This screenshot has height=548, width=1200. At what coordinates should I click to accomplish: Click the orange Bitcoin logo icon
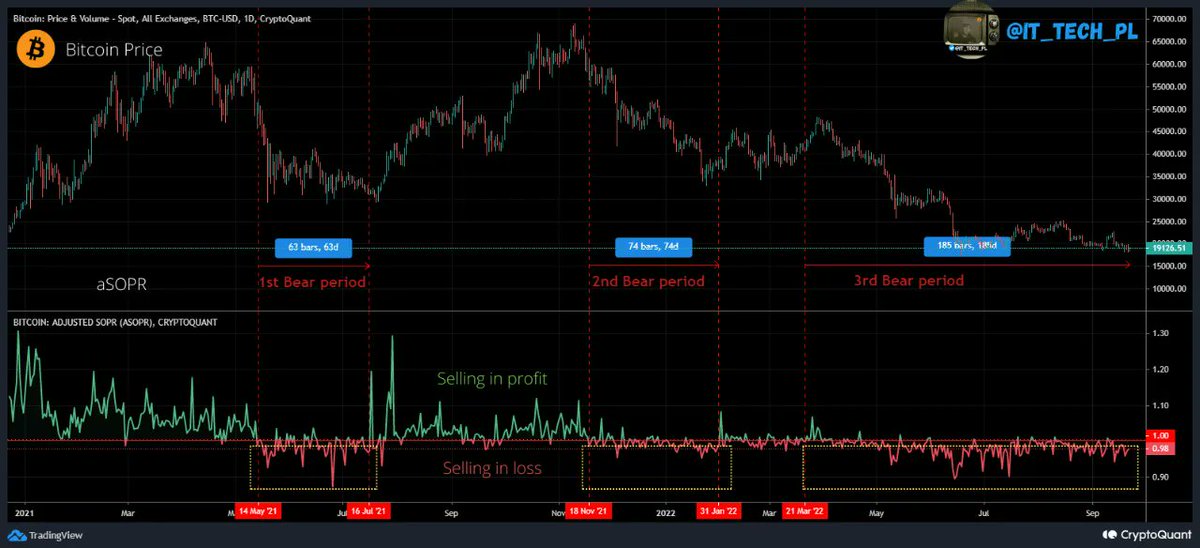click(x=35, y=50)
